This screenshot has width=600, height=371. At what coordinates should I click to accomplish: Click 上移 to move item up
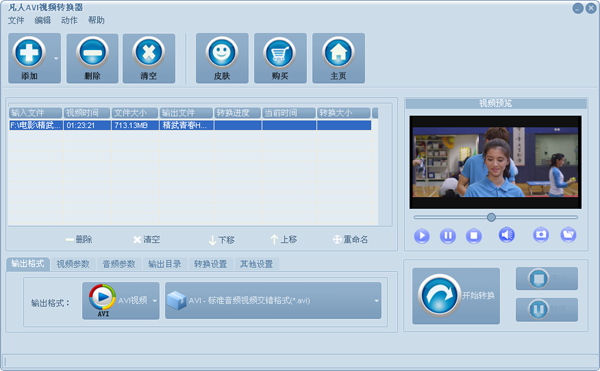tap(284, 239)
